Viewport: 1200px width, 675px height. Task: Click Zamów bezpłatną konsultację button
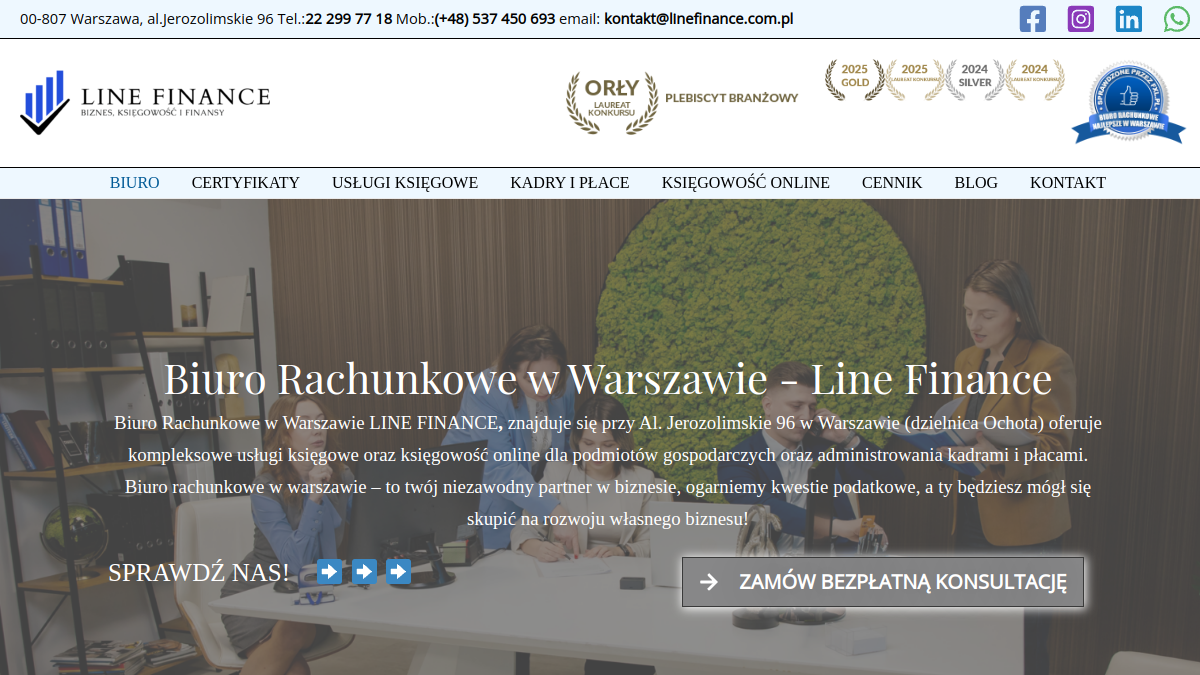[883, 582]
